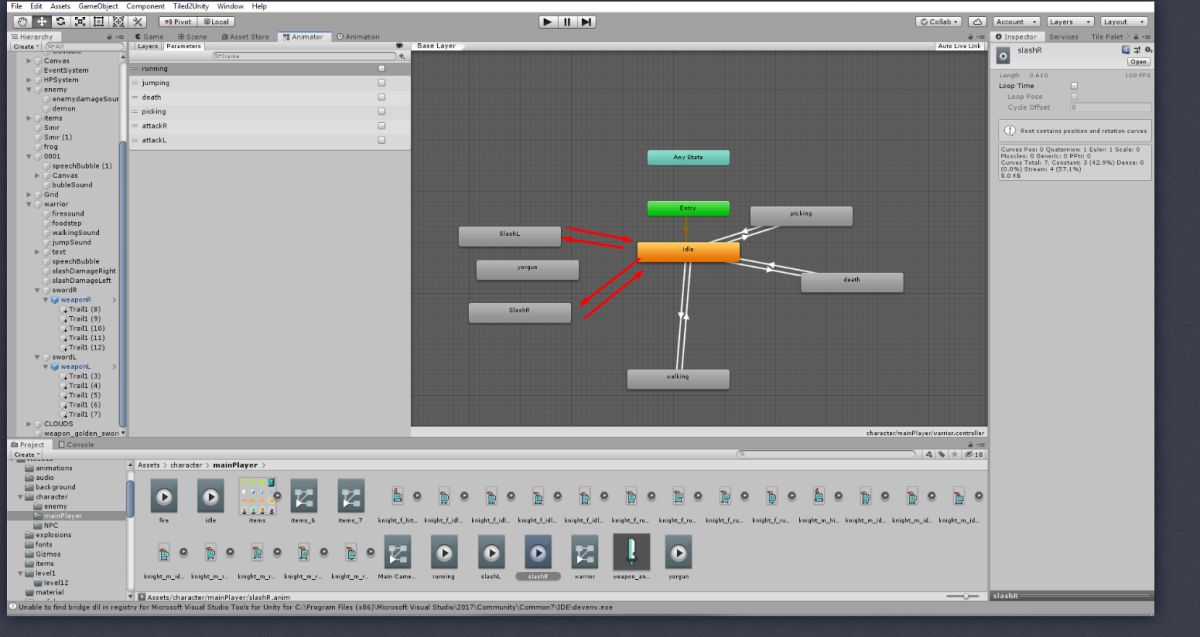Toggle the running parameter checkbox
This screenshot has width=1200, height=637.
[382, 68]
